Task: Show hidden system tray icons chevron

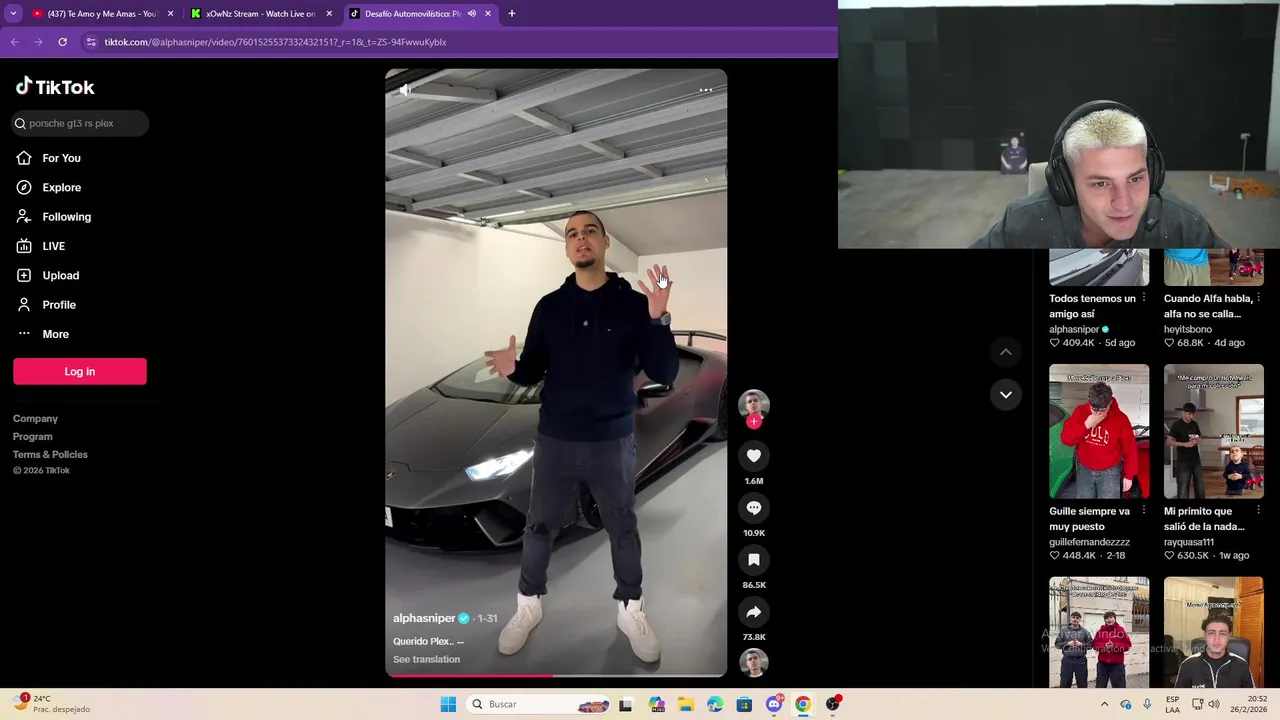Action: pos(1104,704)
